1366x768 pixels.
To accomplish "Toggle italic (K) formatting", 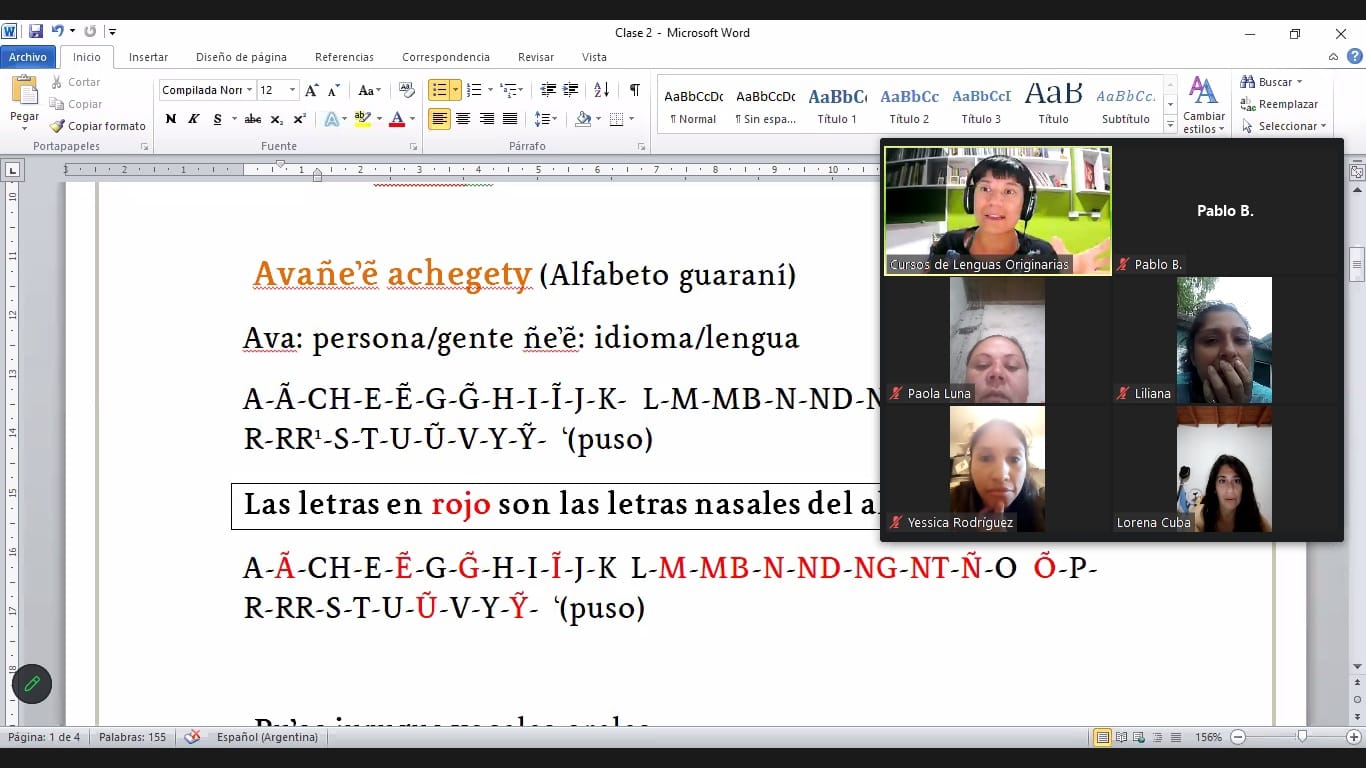I will click(x=194, y=119).
